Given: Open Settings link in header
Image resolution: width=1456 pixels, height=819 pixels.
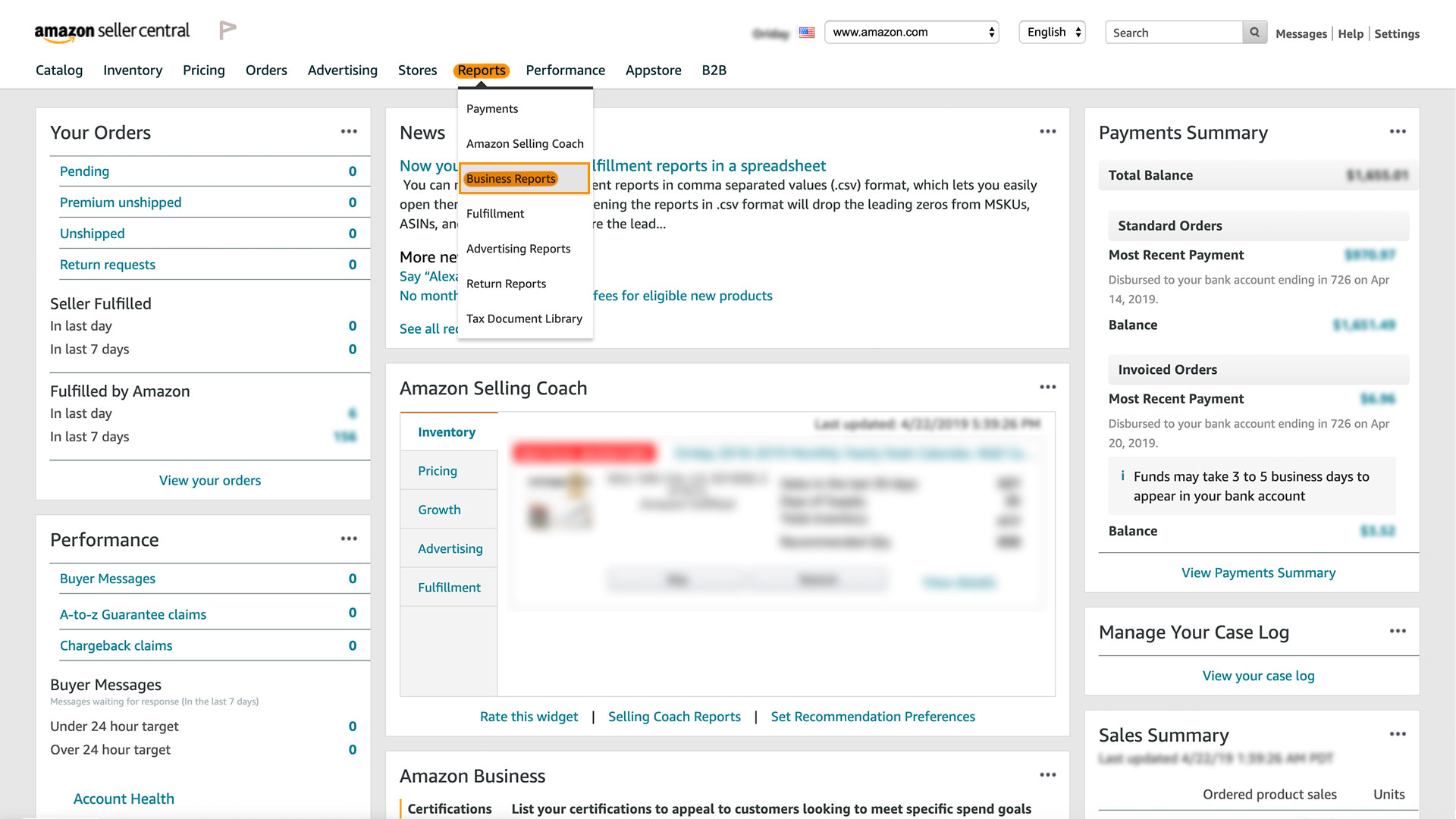Looking at the screenshot, I should (x=1397, y=33).
